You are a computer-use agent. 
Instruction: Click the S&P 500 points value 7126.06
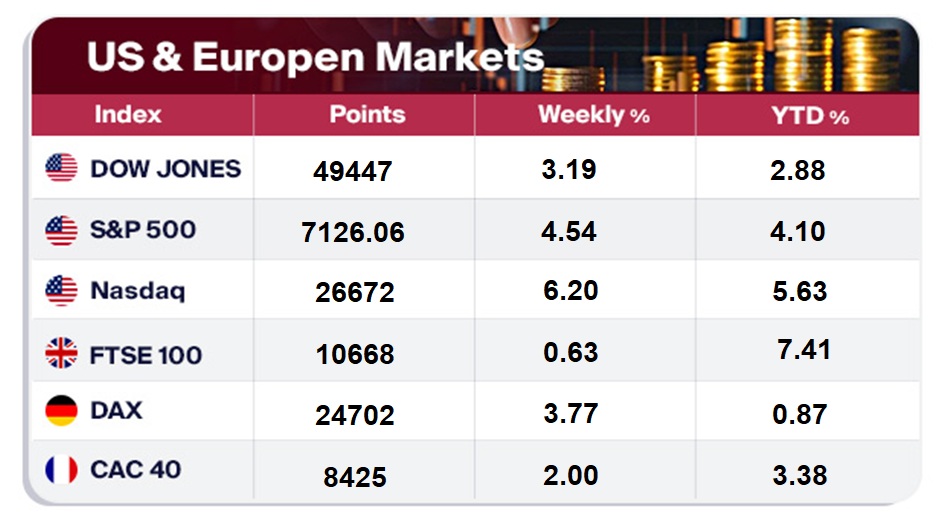pos(353,233)
